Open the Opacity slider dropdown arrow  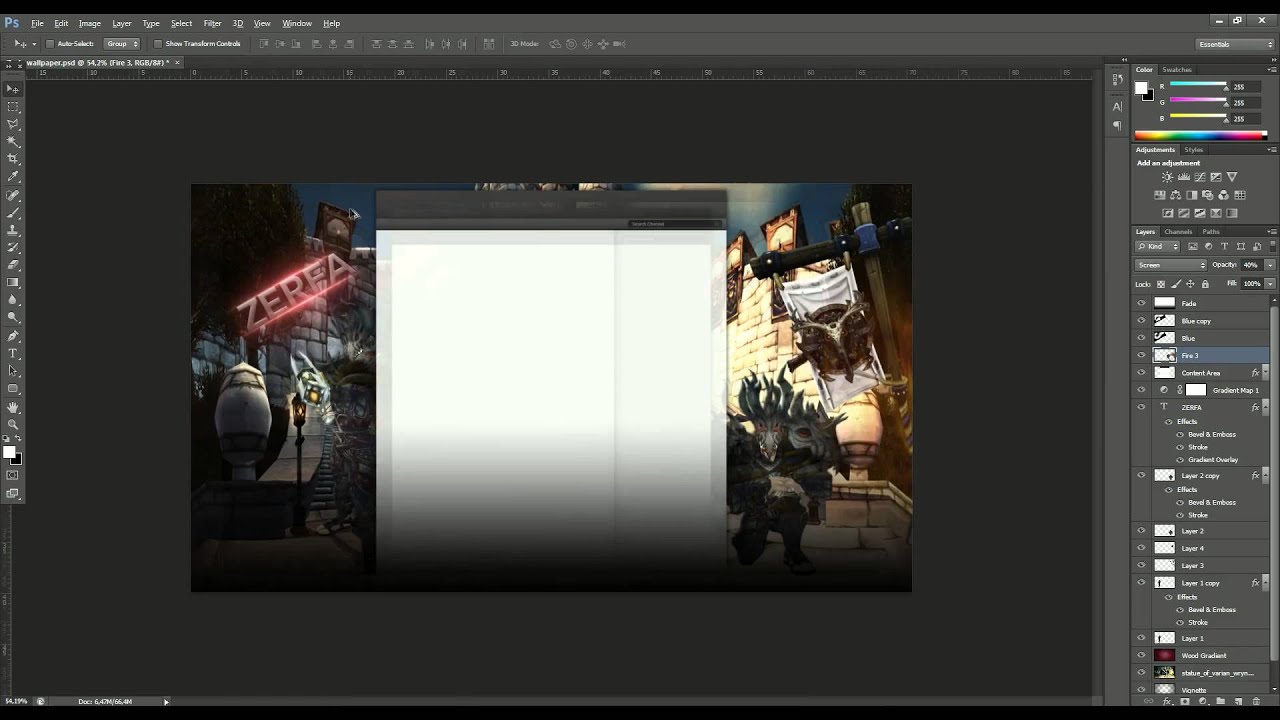(x=1270, y=265)
